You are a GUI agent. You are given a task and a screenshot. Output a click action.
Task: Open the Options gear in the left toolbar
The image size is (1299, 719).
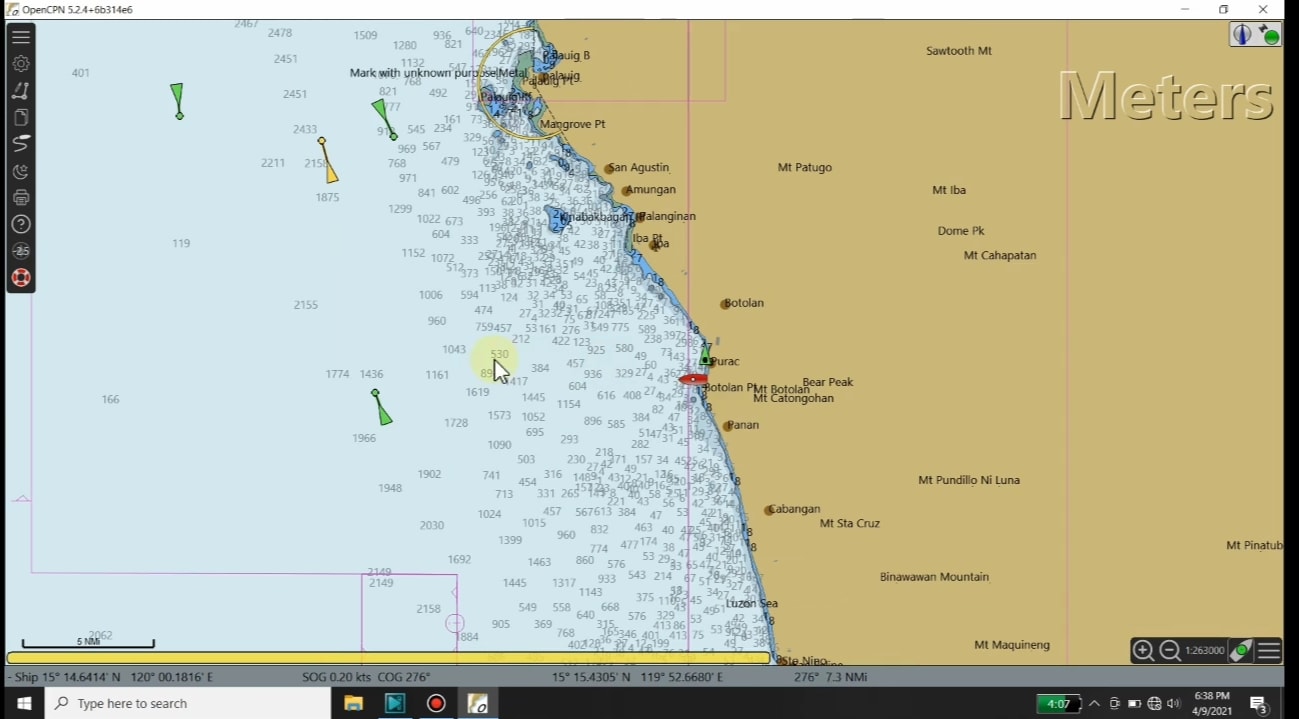click(21, 63)
